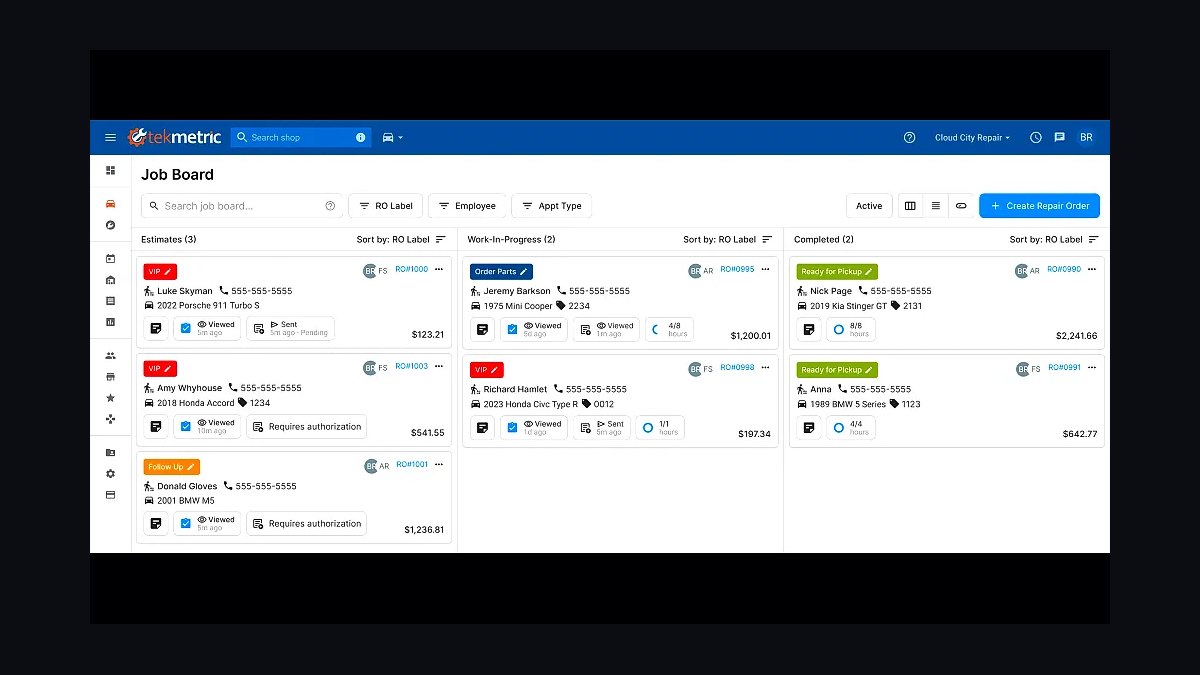Click the link icon view button
The height and width of the screenshot is (675, 1200).
[961, 206]
